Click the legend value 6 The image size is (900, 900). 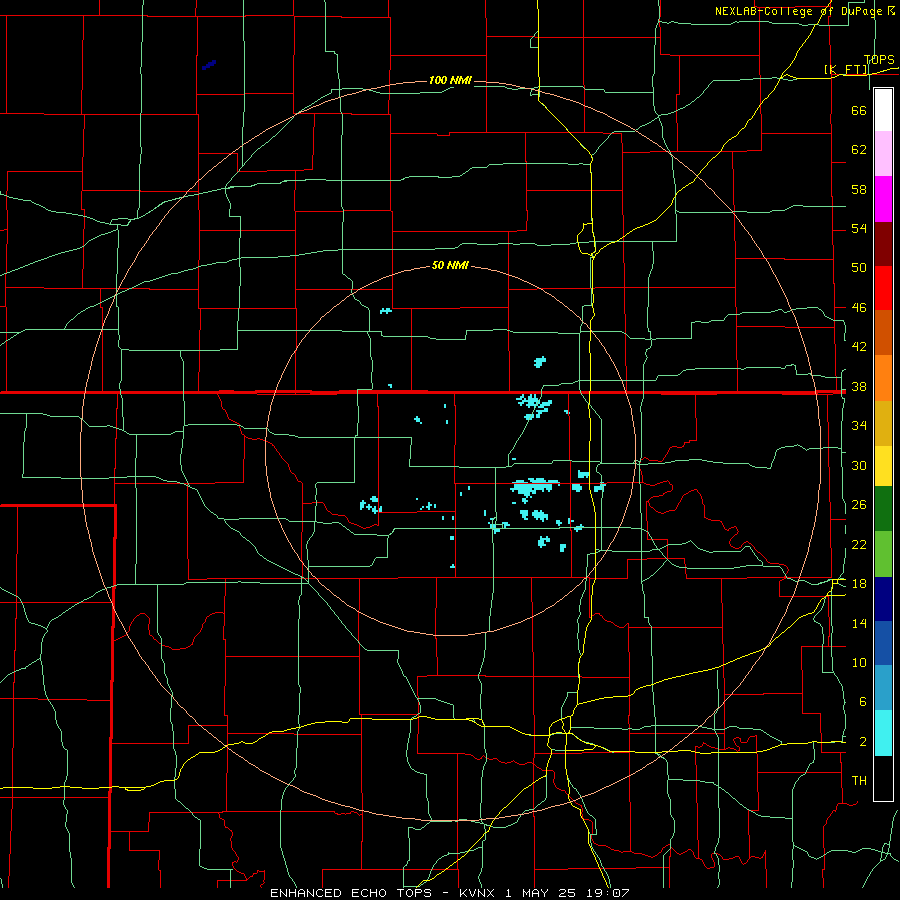coord(862,701)
